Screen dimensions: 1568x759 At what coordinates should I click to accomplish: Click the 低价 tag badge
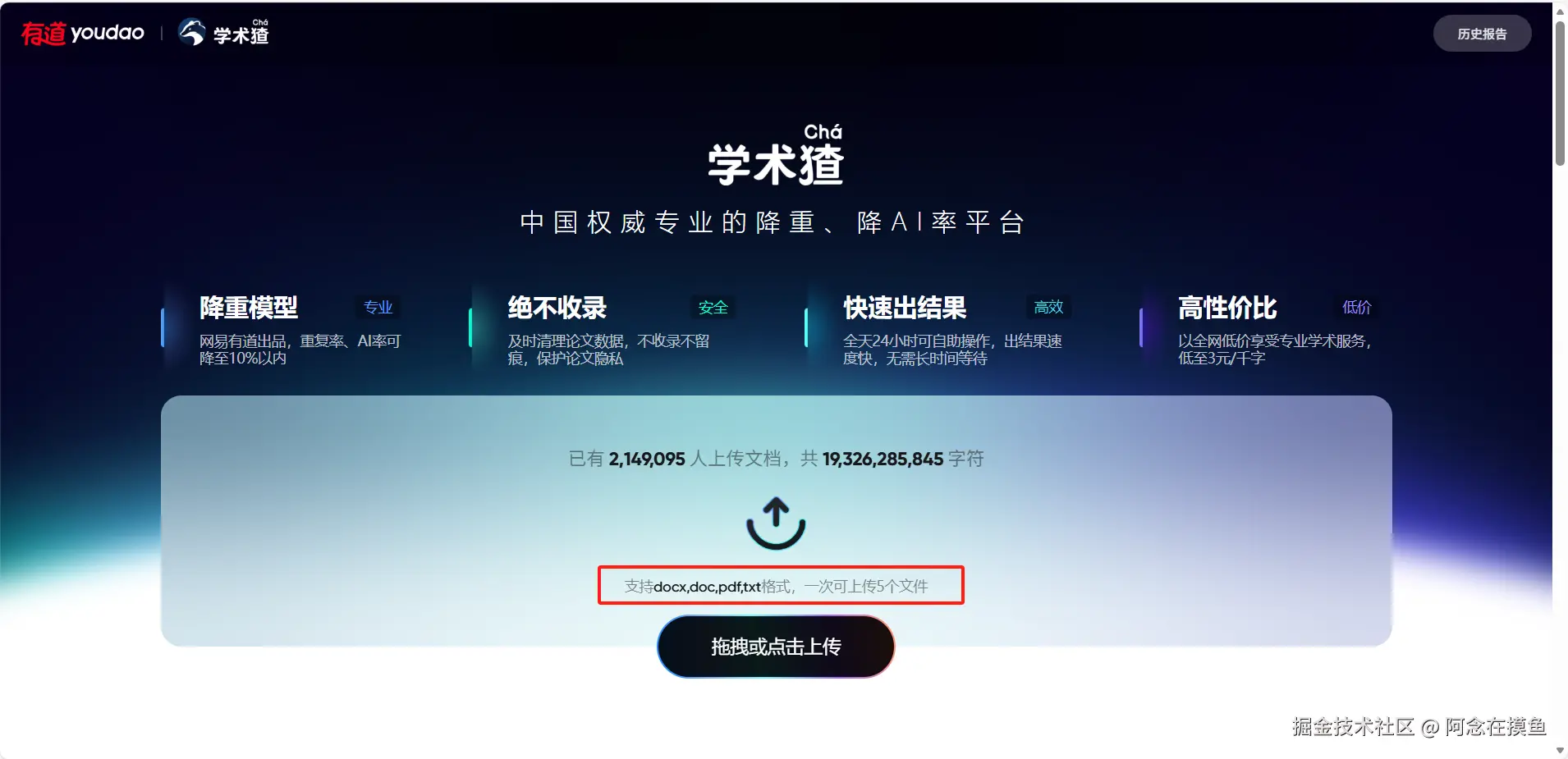[1356, 307]
